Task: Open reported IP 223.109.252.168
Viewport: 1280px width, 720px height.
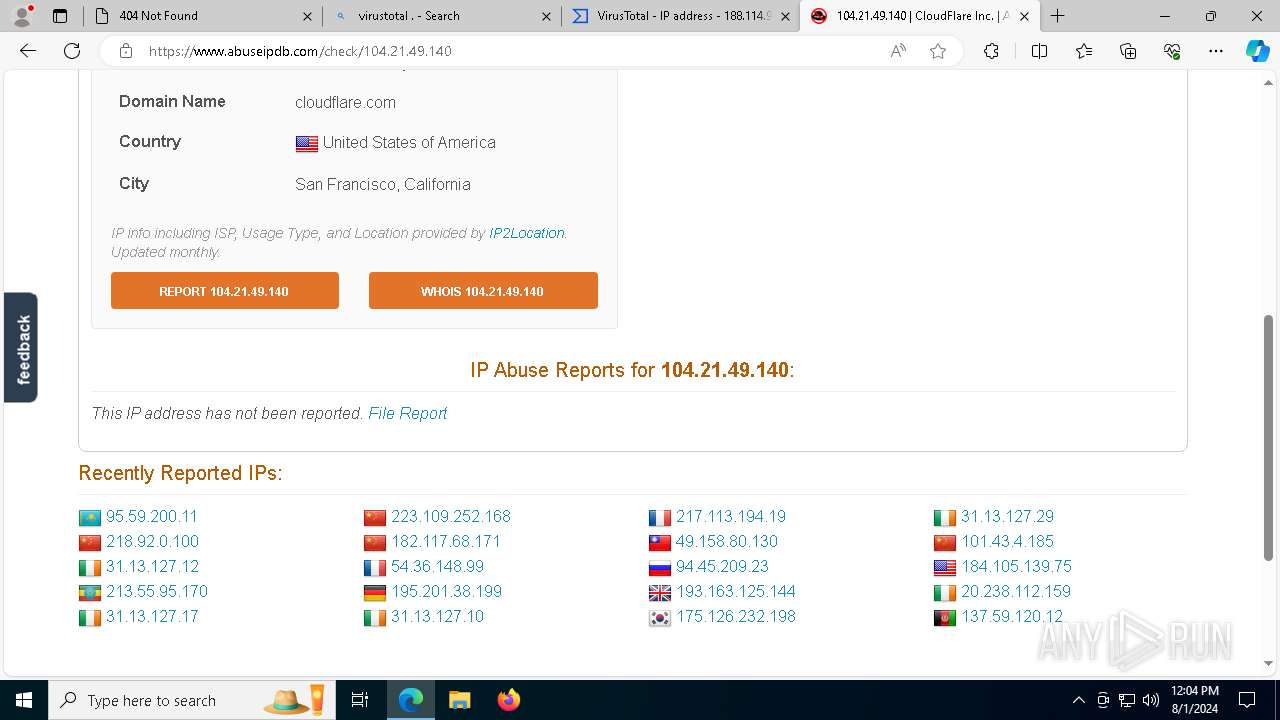Action: 451,517
